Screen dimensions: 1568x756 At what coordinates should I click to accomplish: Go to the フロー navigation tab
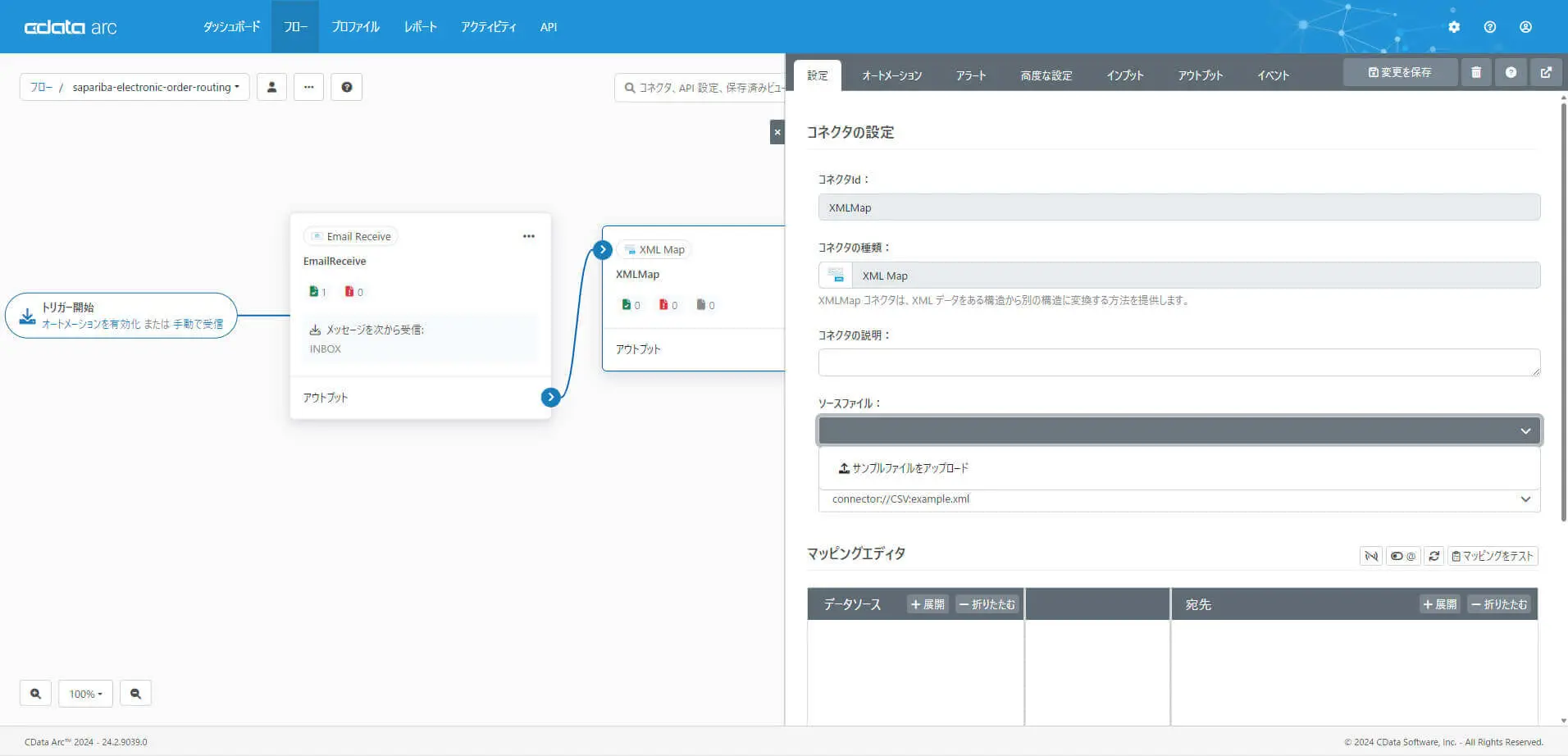295,27
